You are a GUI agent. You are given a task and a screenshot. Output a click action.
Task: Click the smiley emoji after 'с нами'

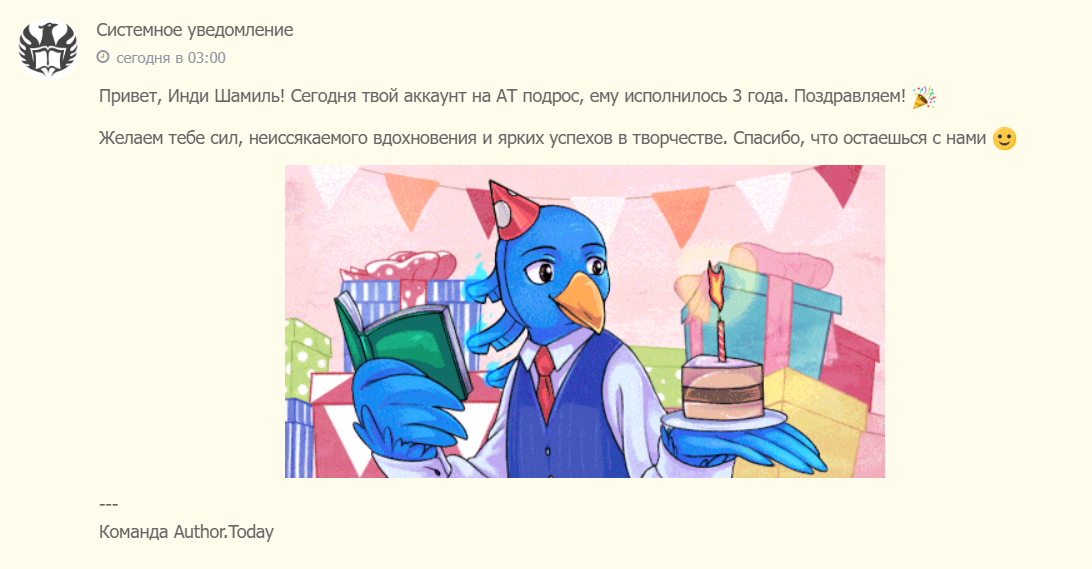[x=1004, y=139]
